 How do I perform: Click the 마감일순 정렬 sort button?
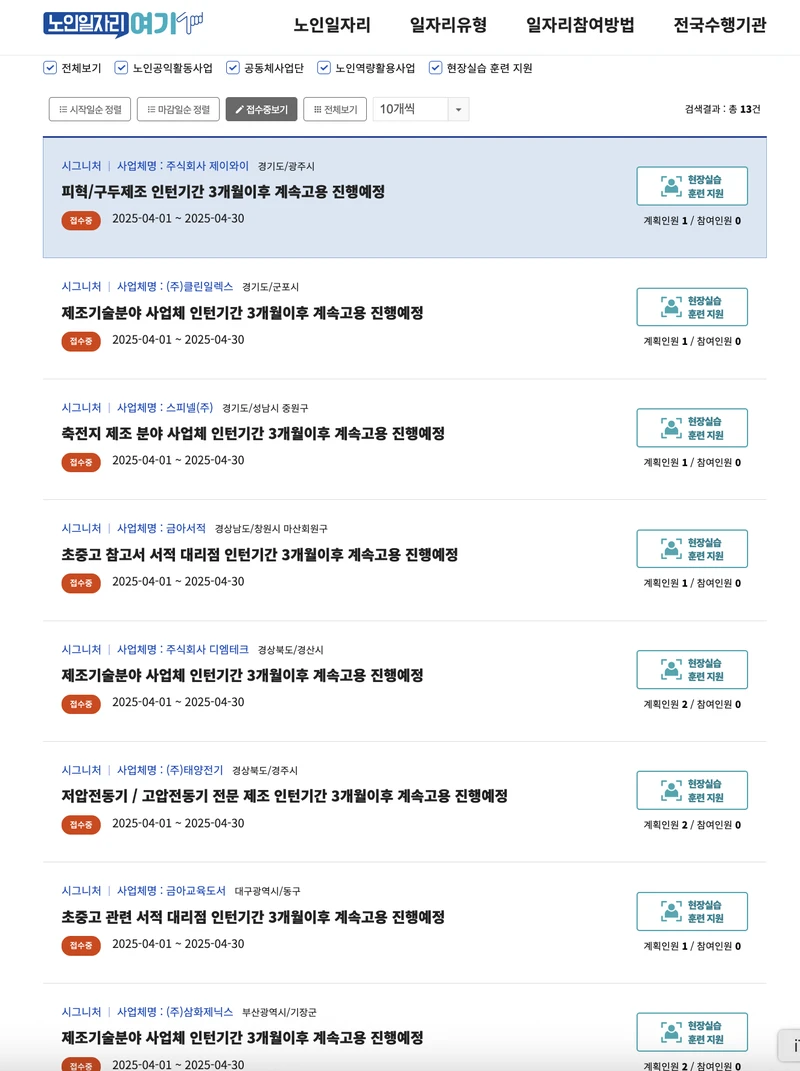(x=177, y=109)
